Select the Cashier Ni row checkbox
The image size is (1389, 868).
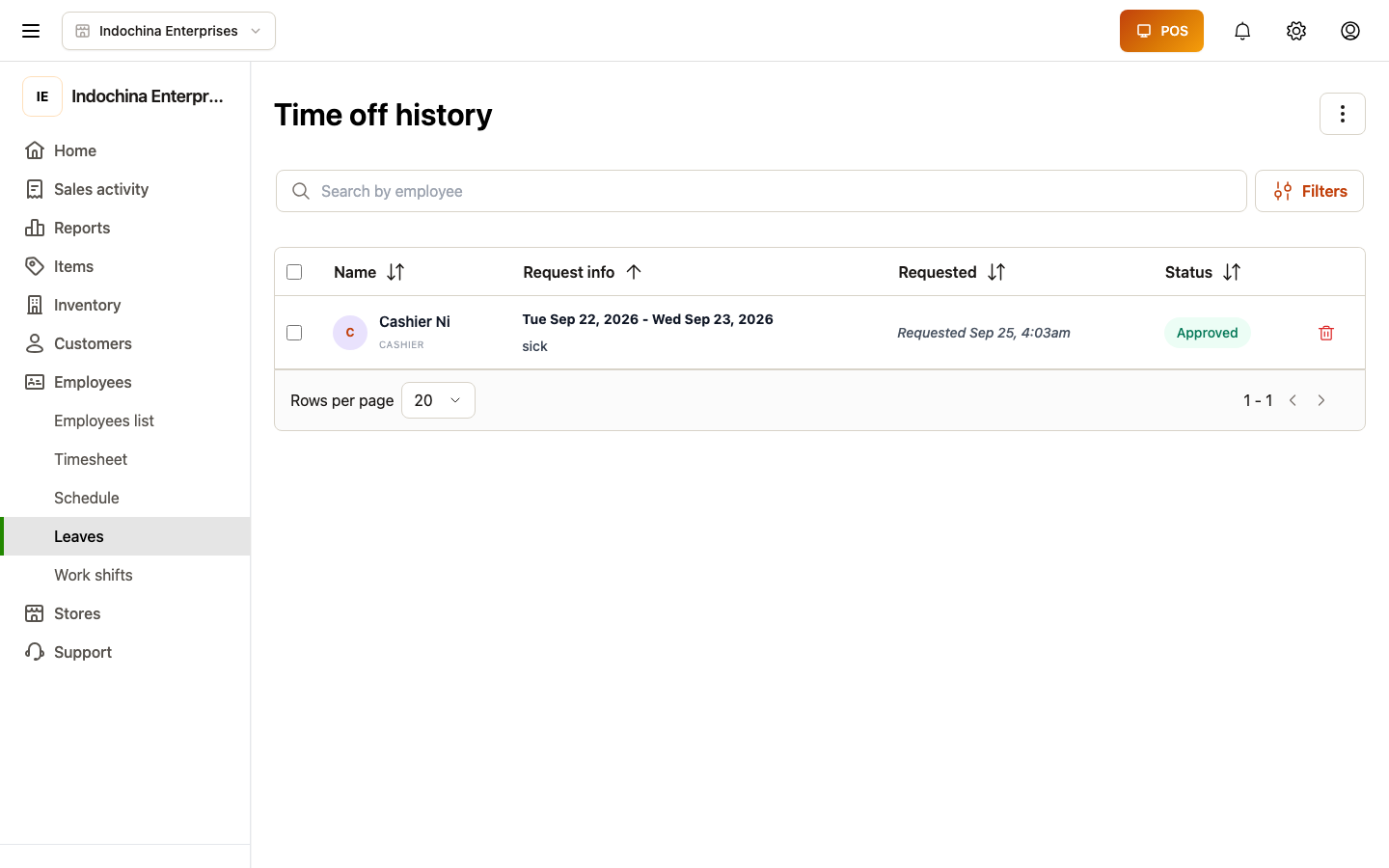point(294,333)
